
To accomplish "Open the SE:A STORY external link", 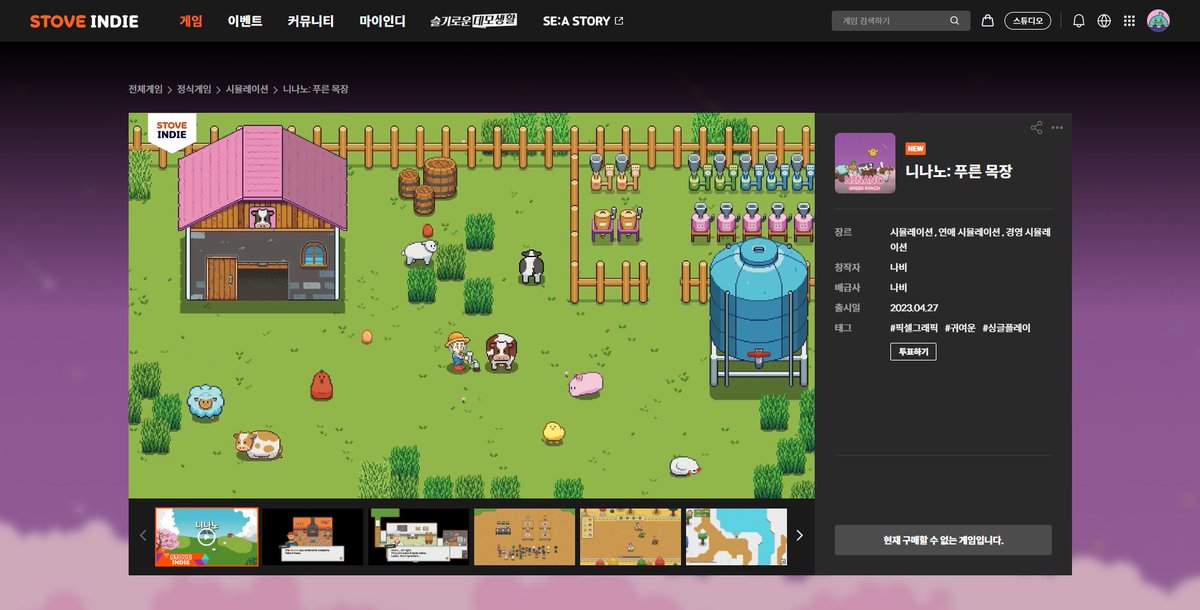I will click(x=583, y=21).
